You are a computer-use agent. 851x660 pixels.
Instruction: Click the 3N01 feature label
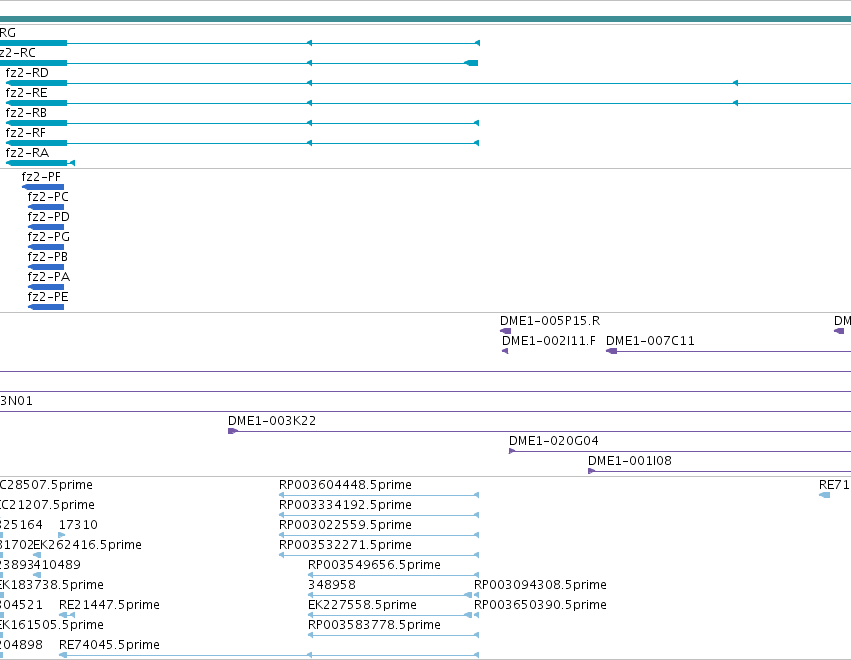(x=16, y=401)
